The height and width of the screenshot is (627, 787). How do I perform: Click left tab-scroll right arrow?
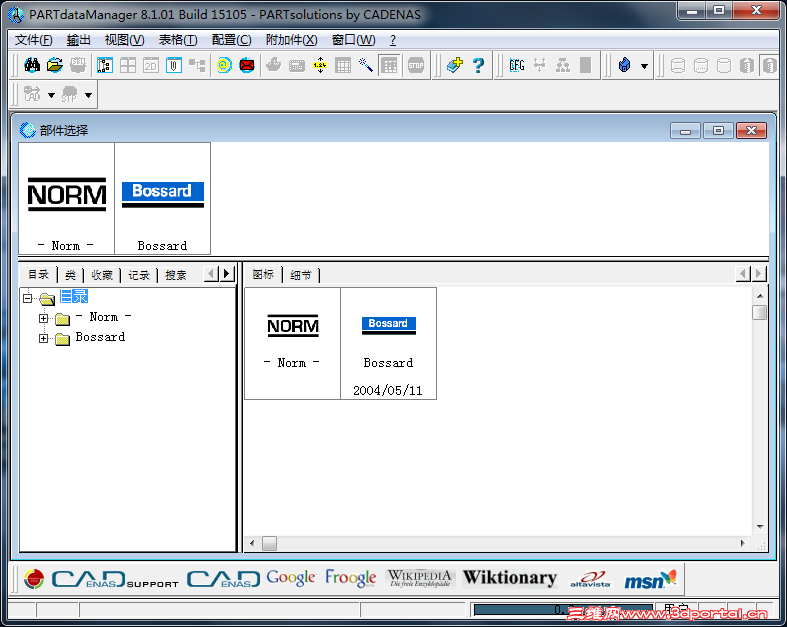(227, 274)
